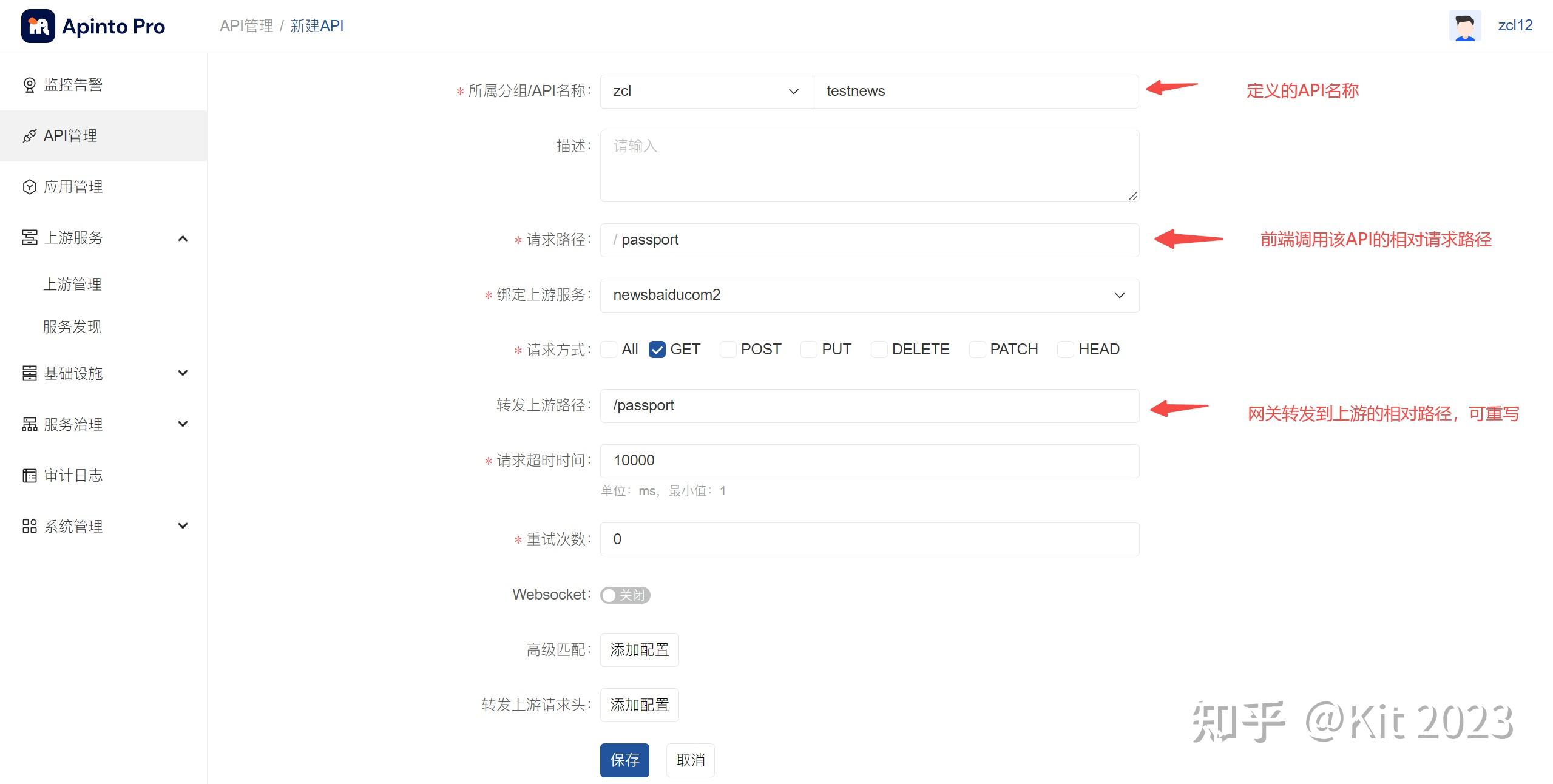Open 上游管理 submenu item

[x=72, y=284]
